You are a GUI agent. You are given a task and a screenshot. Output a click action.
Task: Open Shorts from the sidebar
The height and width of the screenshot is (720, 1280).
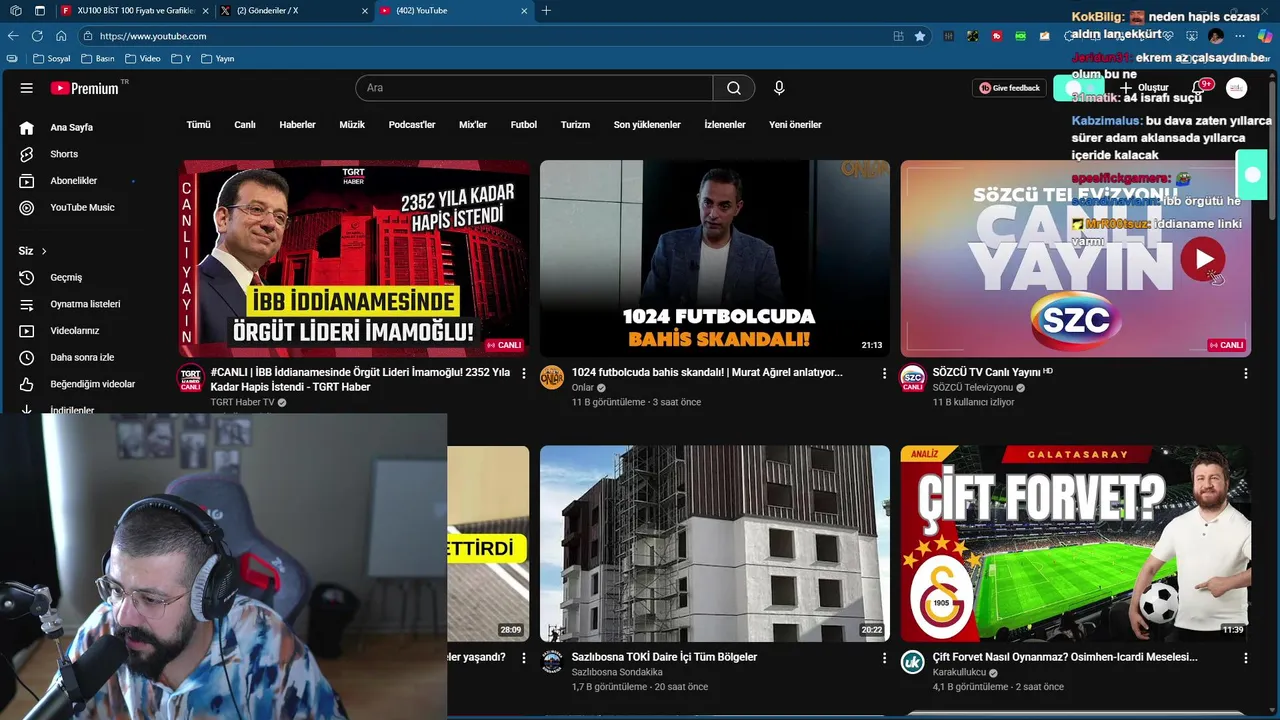click(64, 154)
